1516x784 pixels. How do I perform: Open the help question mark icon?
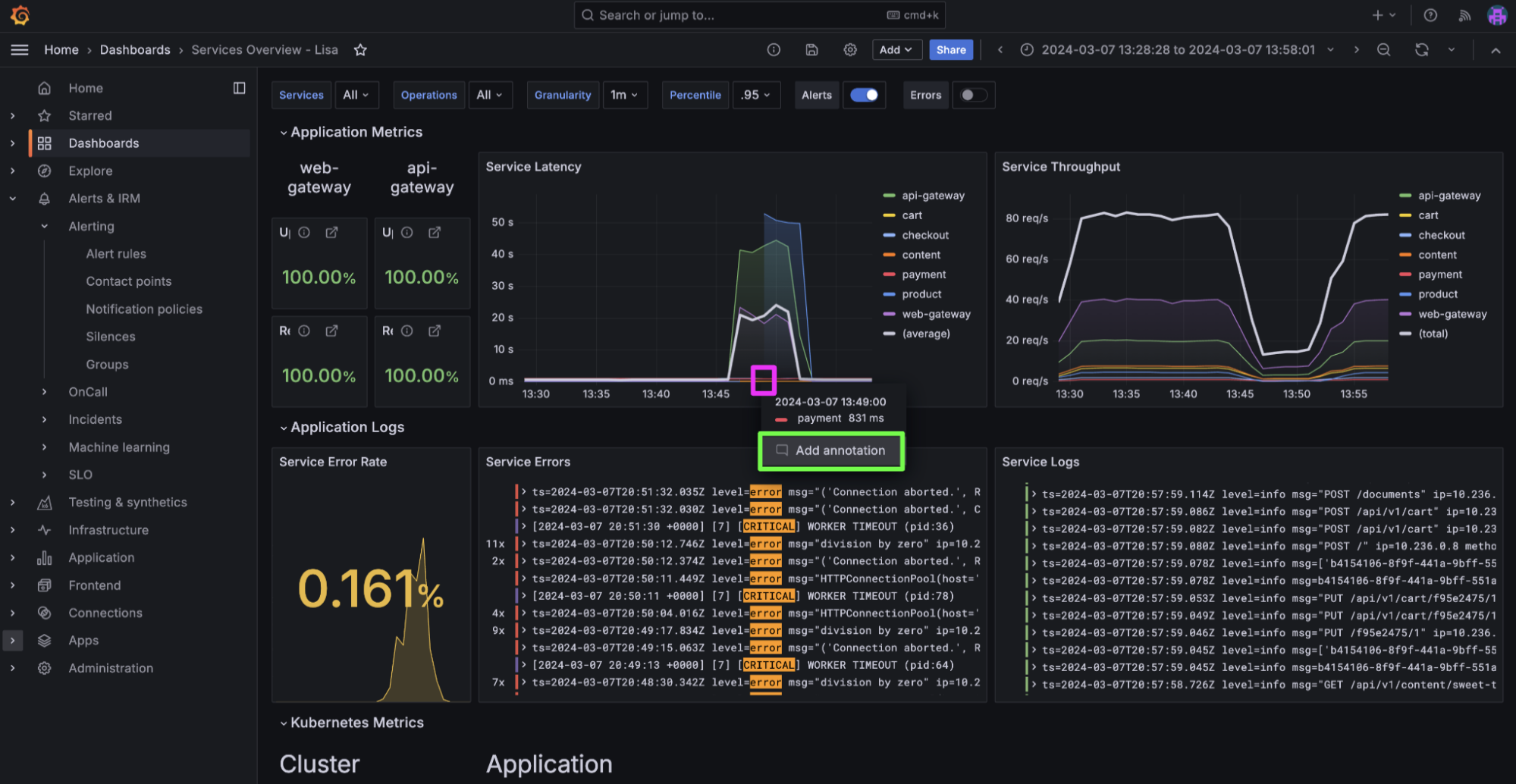point(1430,15)
